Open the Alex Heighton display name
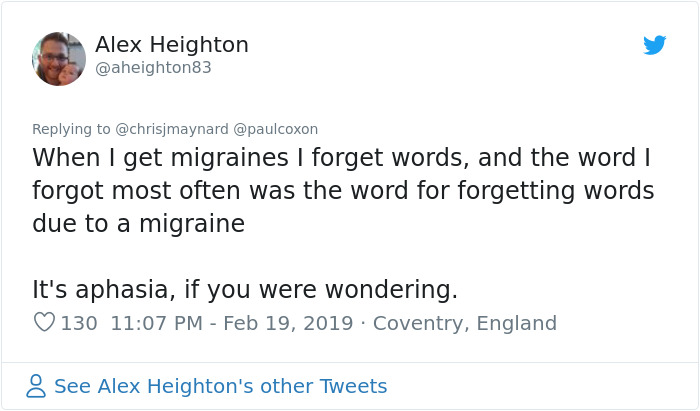Screen dimensions: 700x411 click(x=171, y=45)
